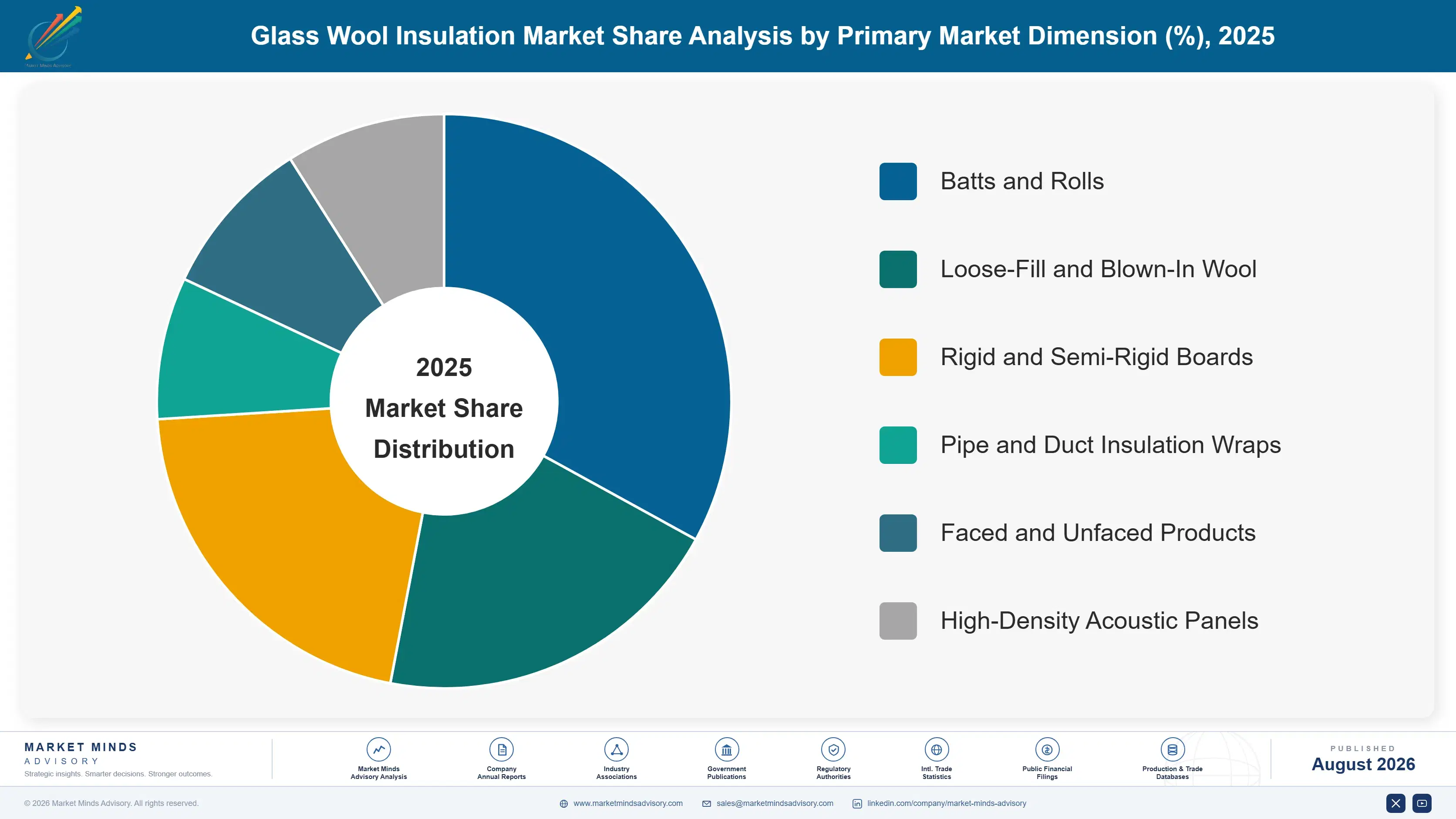Click the Loose-Fill and Blown-In Wool swatch

(x=897, y=269)
